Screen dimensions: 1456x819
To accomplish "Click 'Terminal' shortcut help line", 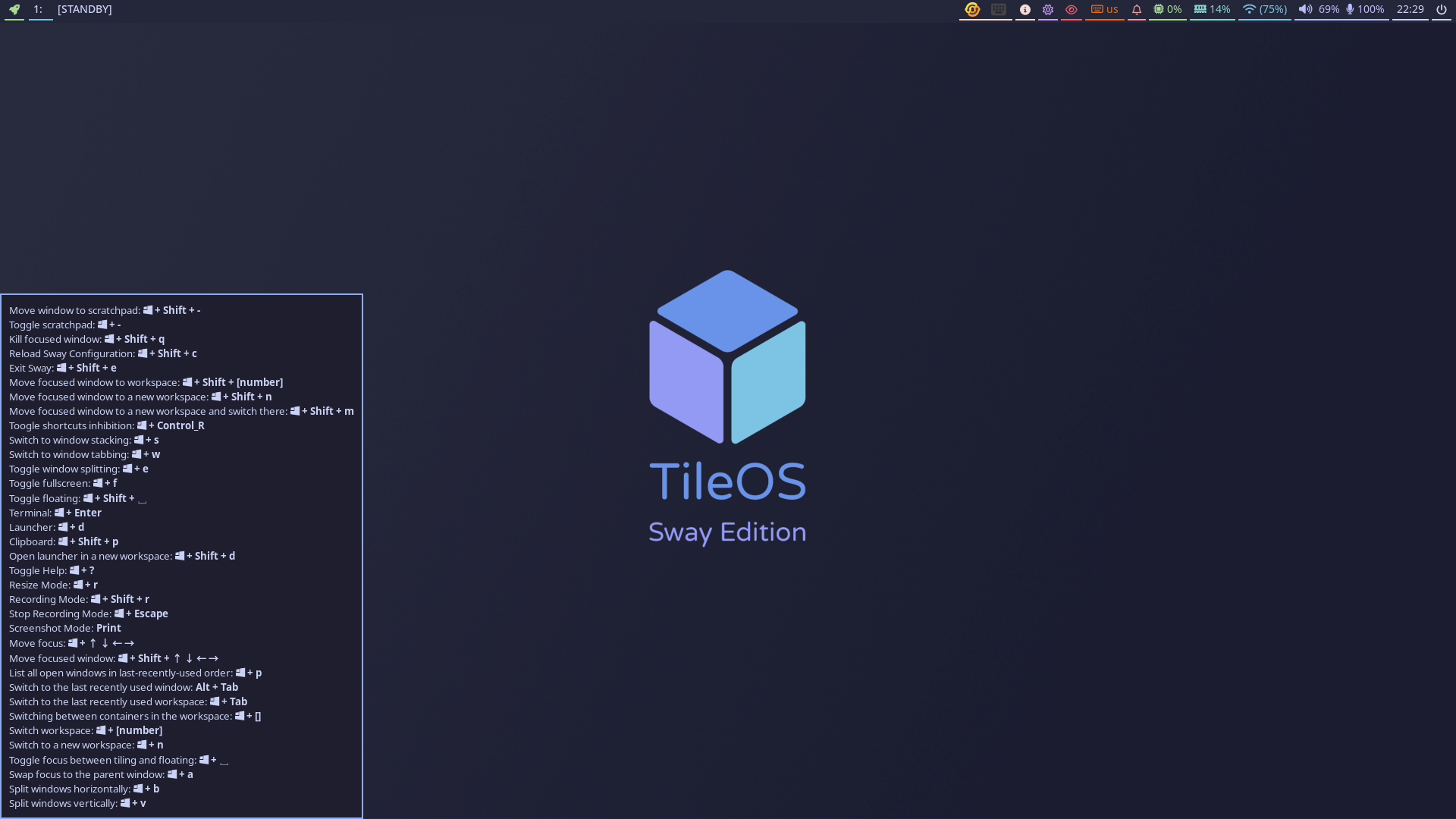I will pyautogui.click(x=55, y=513).
